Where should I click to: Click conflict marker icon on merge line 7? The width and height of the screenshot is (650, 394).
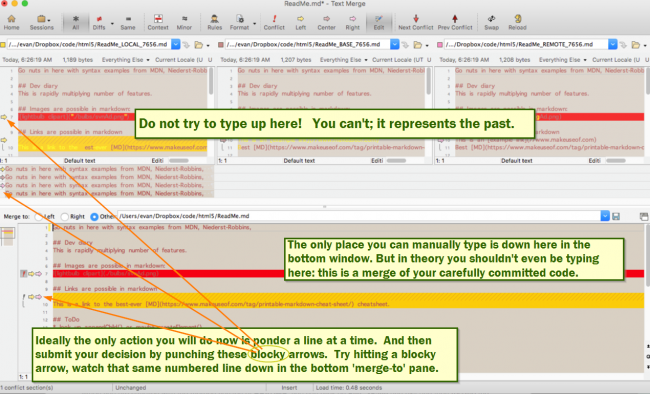24,273
